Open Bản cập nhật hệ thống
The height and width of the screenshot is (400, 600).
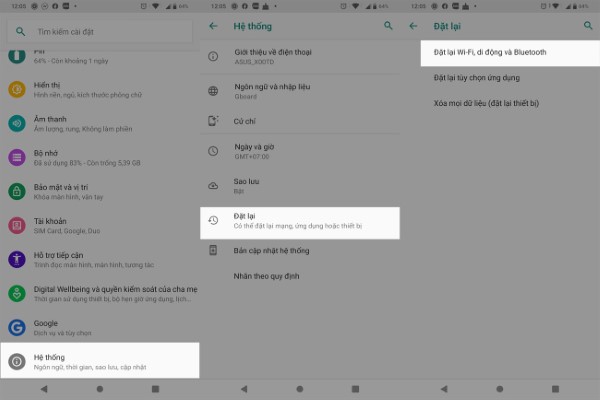tap(272, 250)
